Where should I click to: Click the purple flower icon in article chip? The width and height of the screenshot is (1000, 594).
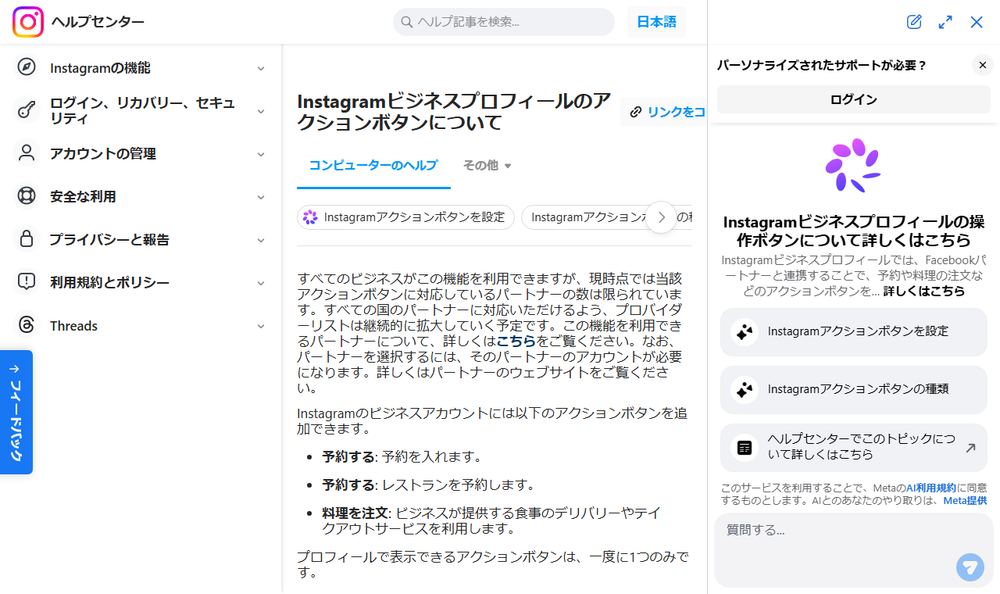[310, 218]
